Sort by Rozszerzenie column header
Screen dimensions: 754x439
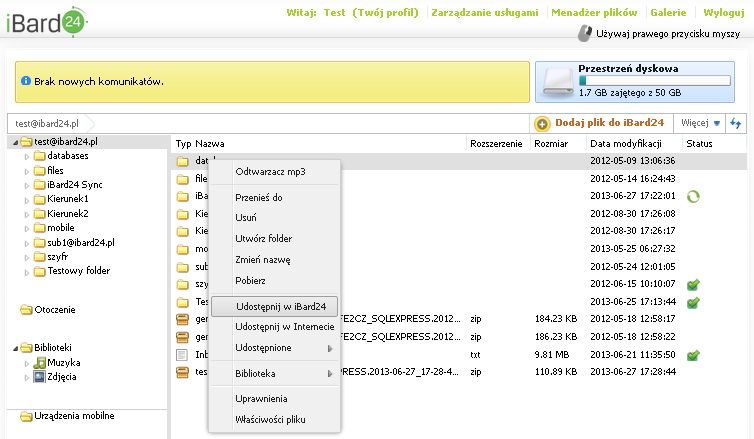click(x=496, y=144)
